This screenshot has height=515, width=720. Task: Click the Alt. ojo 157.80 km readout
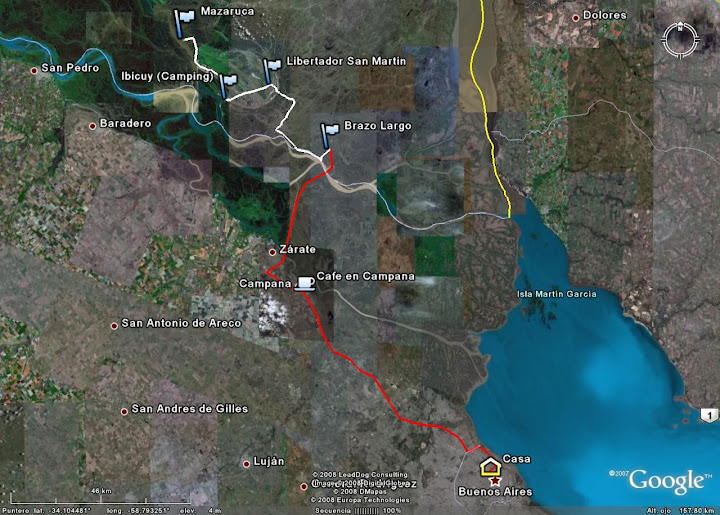(x=682, y=511)
